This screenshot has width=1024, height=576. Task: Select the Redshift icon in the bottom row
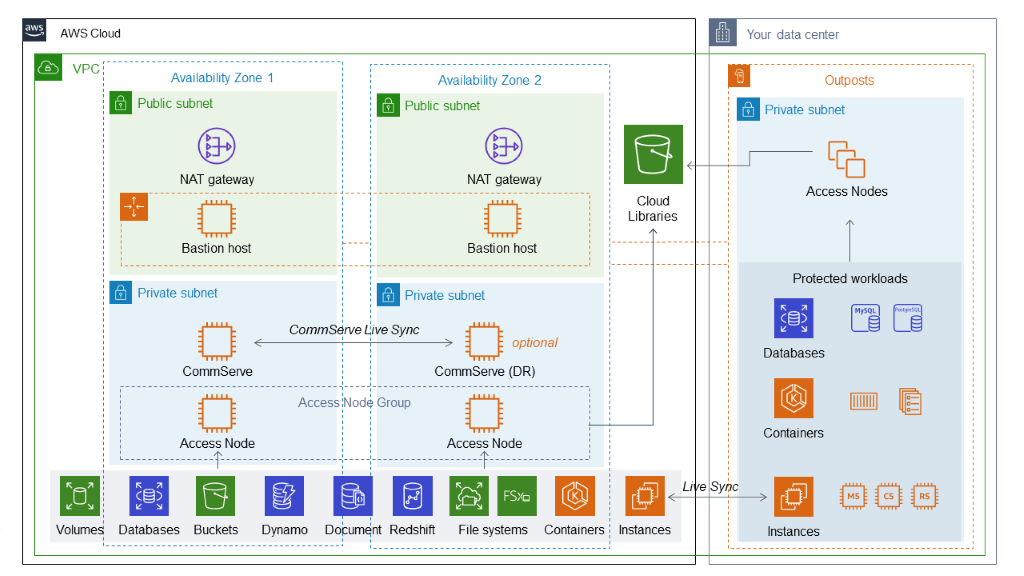pyautogui.click(x=412, y=495)
